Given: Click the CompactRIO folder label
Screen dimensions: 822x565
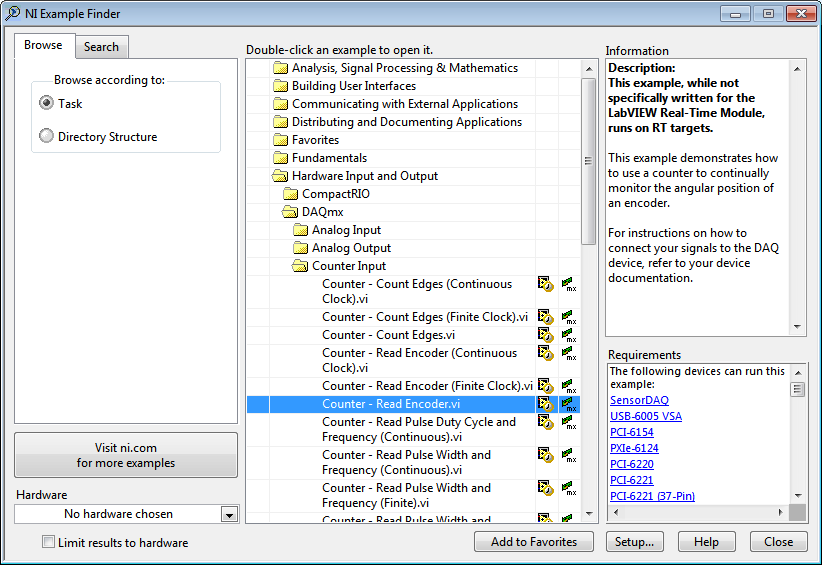Looking at the screenshot, I should tap(336, 194).
